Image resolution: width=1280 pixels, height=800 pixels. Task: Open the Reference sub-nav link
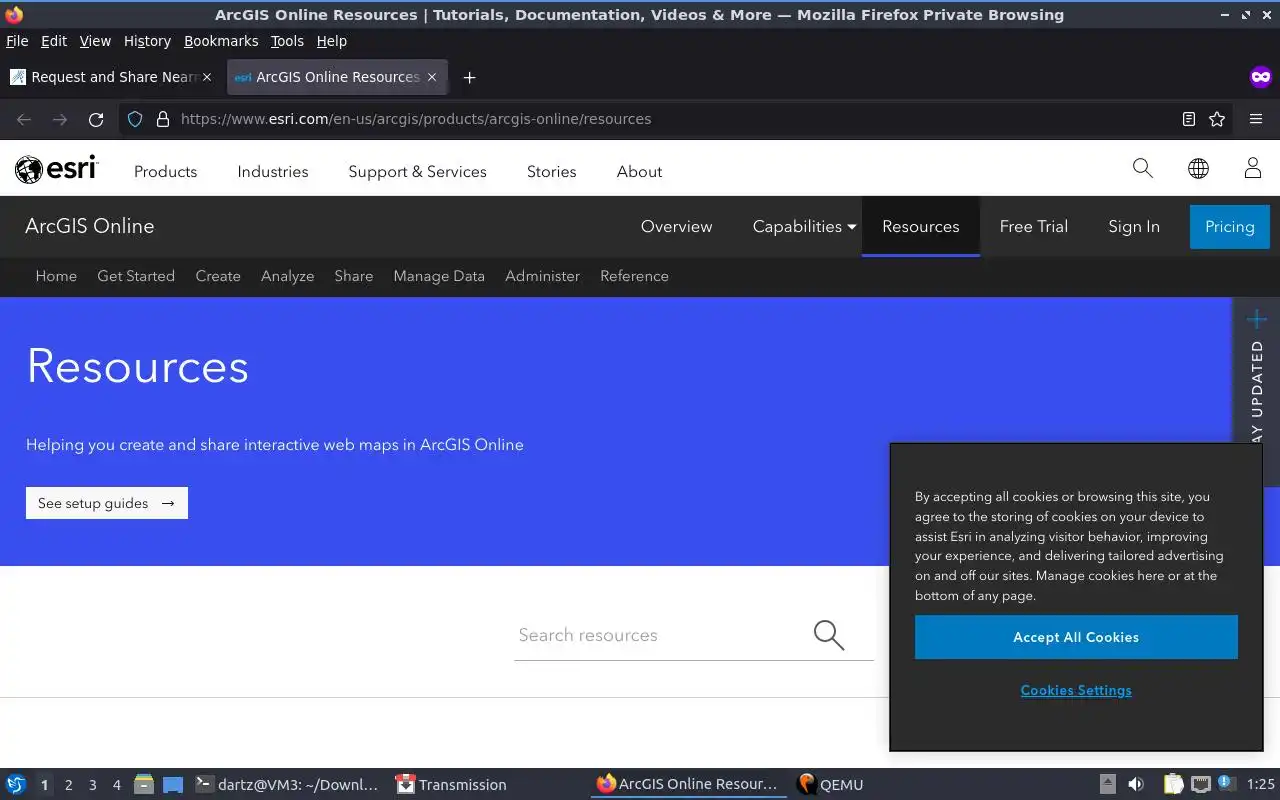click(x=634, y=276)
